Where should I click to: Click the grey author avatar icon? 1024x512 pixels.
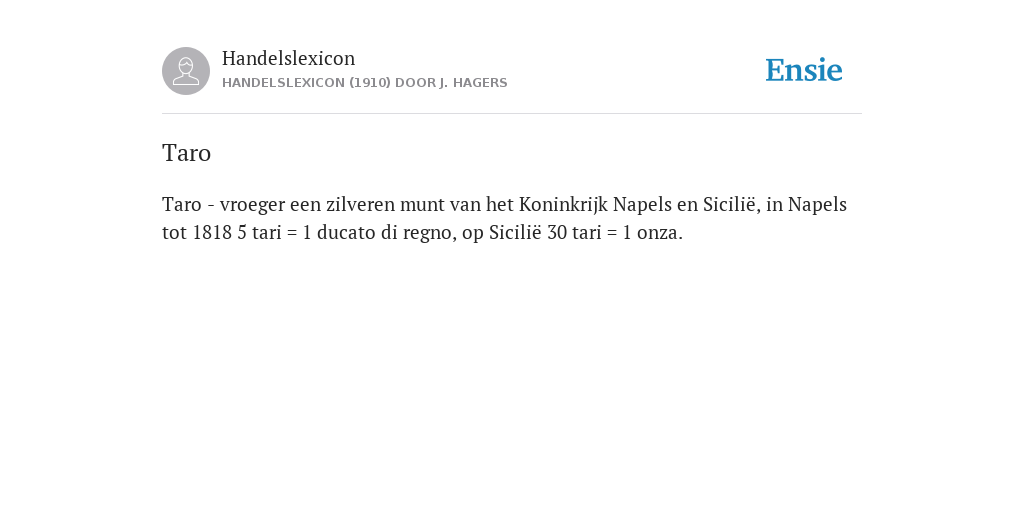click(x=186, y=71)
